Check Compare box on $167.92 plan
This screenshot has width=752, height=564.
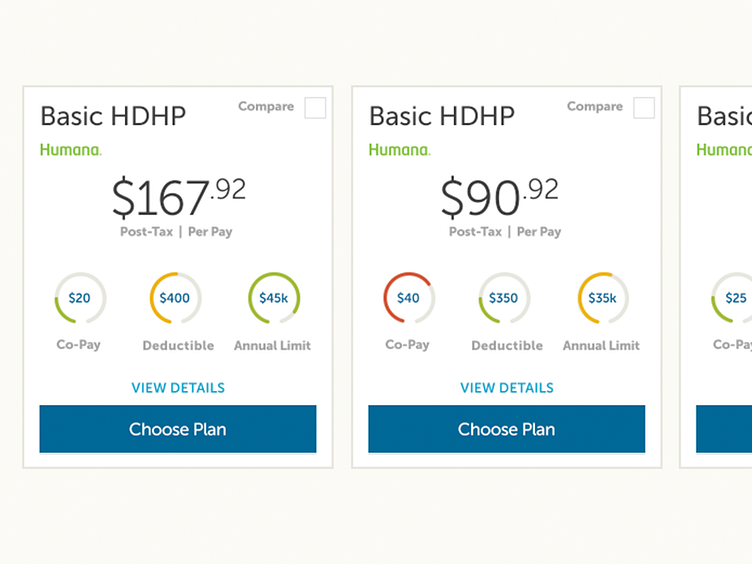point(315,108)
